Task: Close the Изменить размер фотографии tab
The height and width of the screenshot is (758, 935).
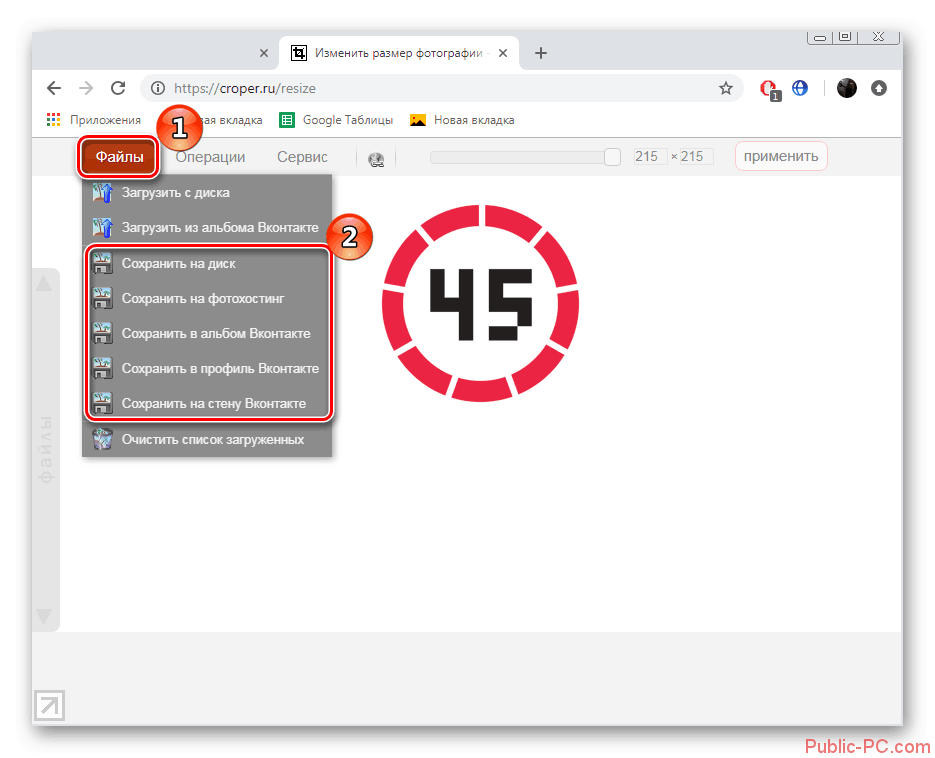Action: (503, 53)
